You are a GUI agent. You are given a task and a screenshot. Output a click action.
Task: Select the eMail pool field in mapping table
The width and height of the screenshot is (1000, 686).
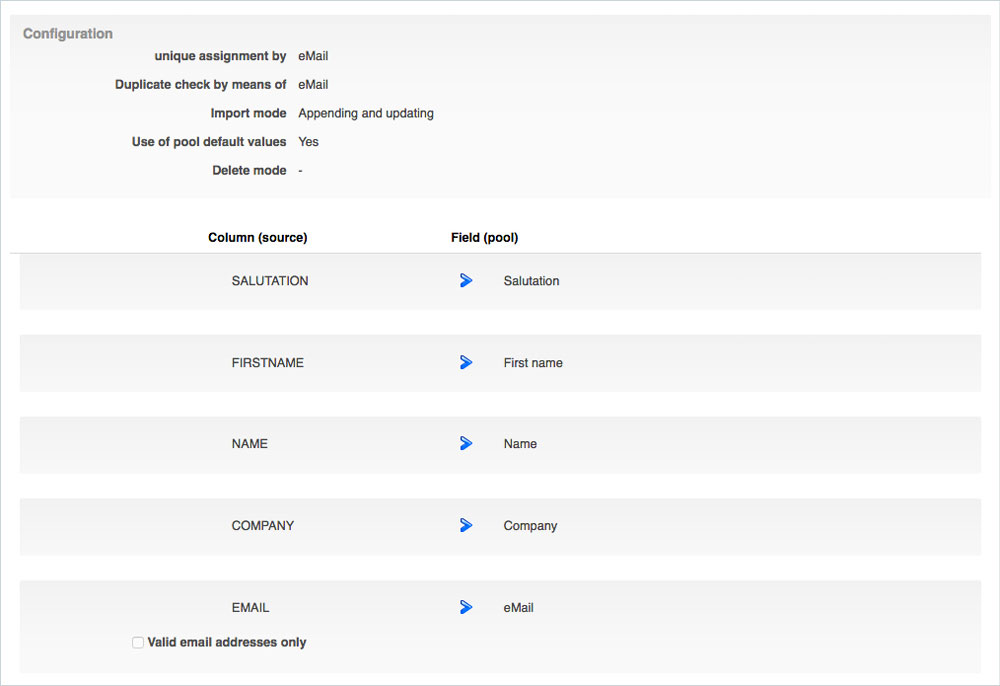[x=518, y=608]
